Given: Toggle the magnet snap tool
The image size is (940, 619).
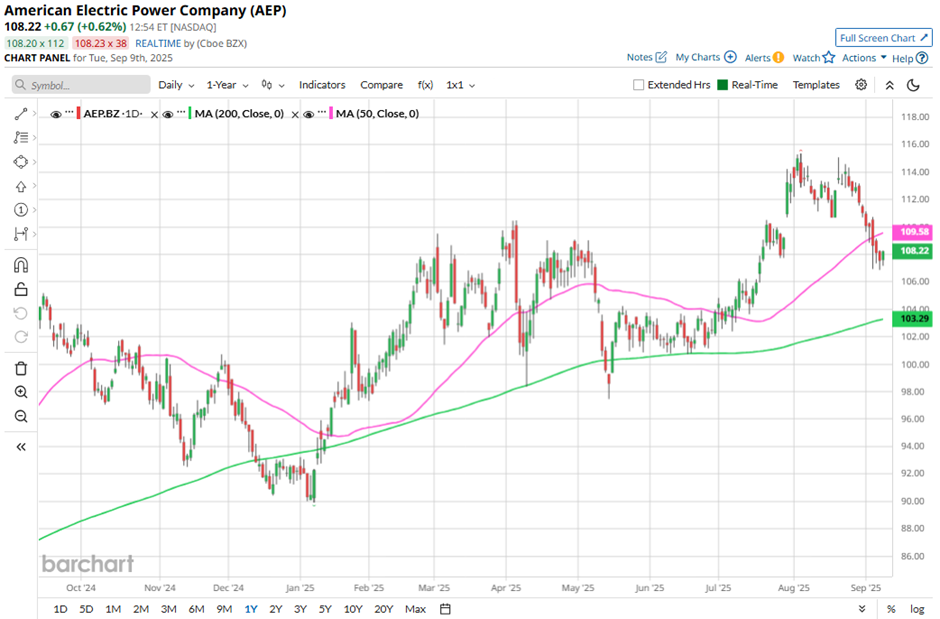Looking at the screenshot, I should (x=21, y=265).
